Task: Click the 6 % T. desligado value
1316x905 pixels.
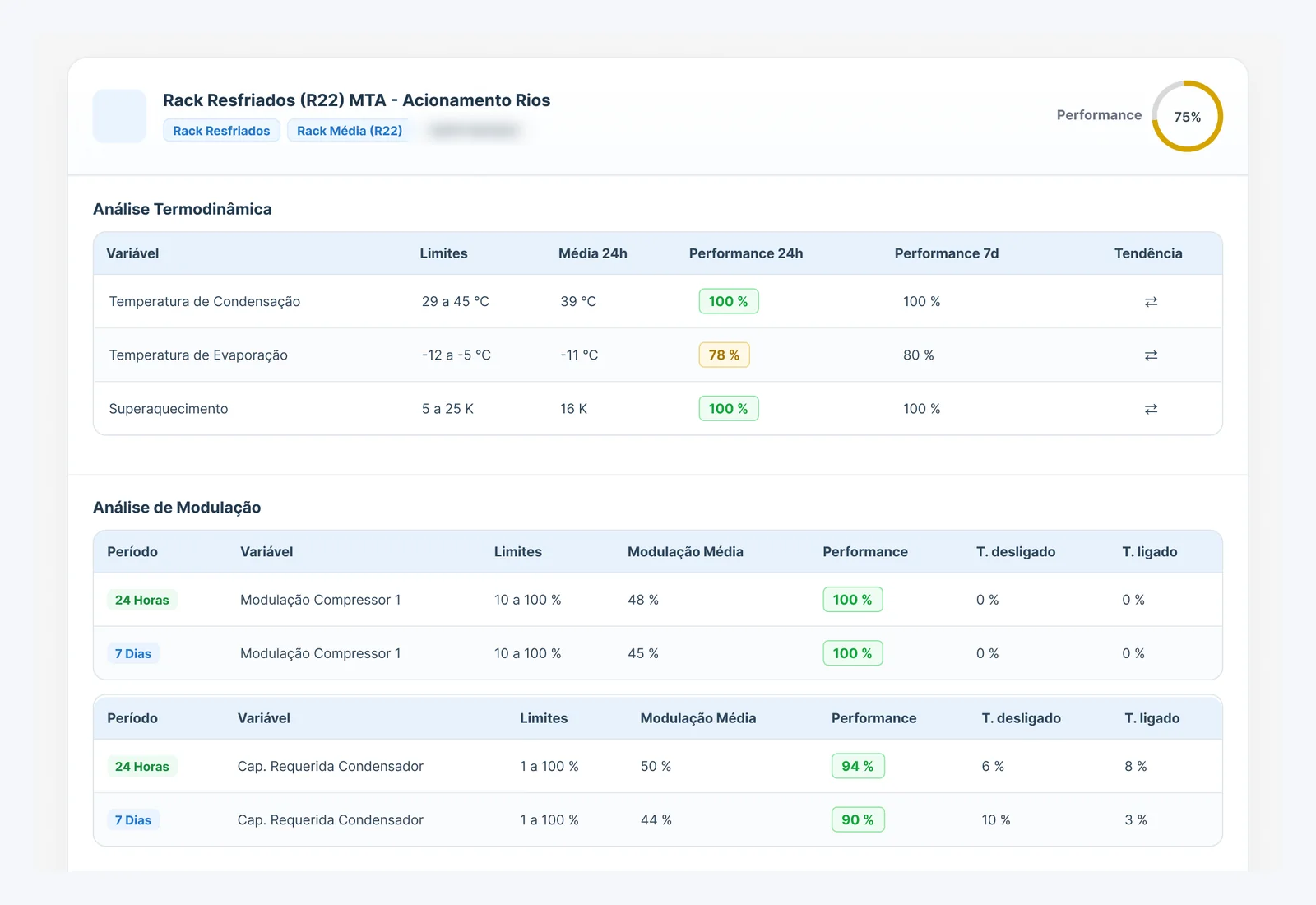Action: click(993, 766)
